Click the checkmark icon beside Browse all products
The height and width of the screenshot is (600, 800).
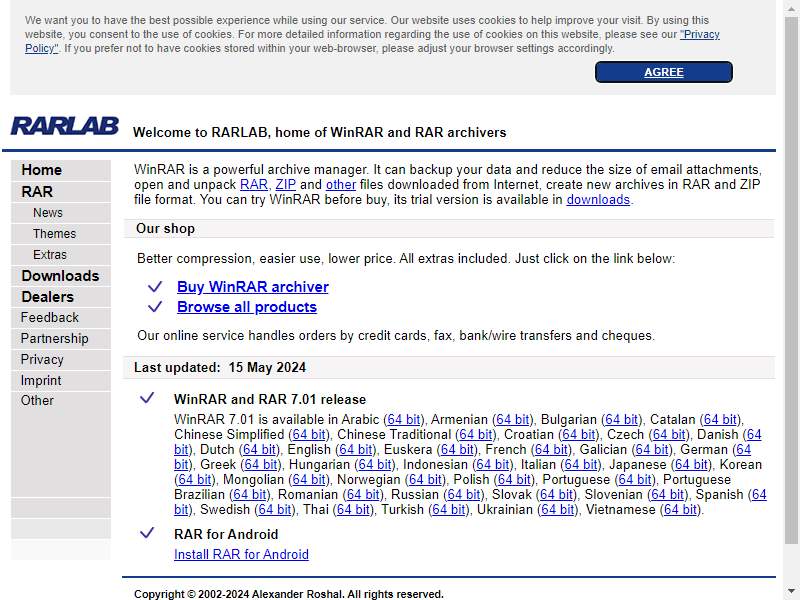point(155,307)
